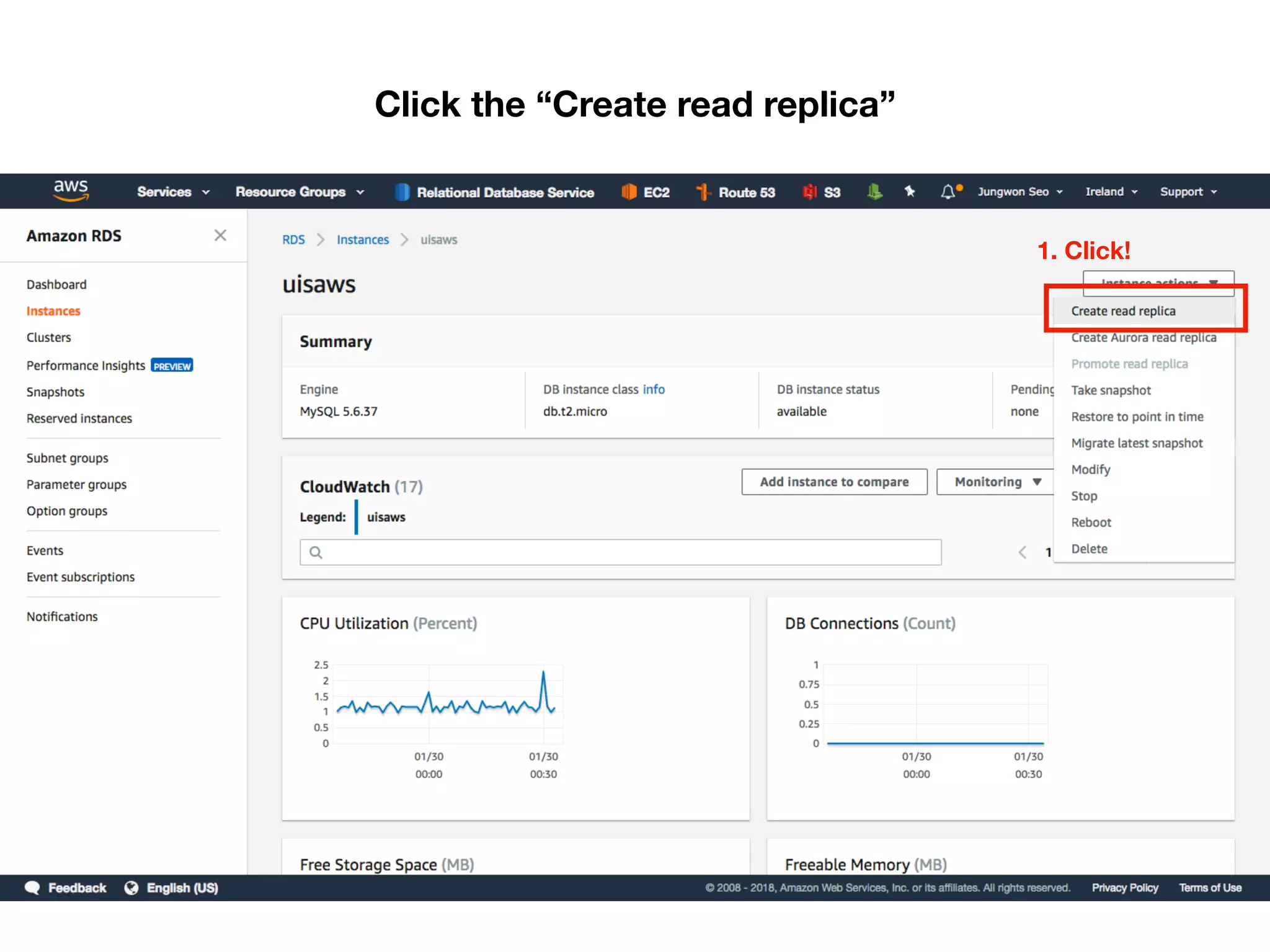The height and width of the screenshot is (952, 1270).
Task: Open the S3 shortcut
Action: click(822, 192)
